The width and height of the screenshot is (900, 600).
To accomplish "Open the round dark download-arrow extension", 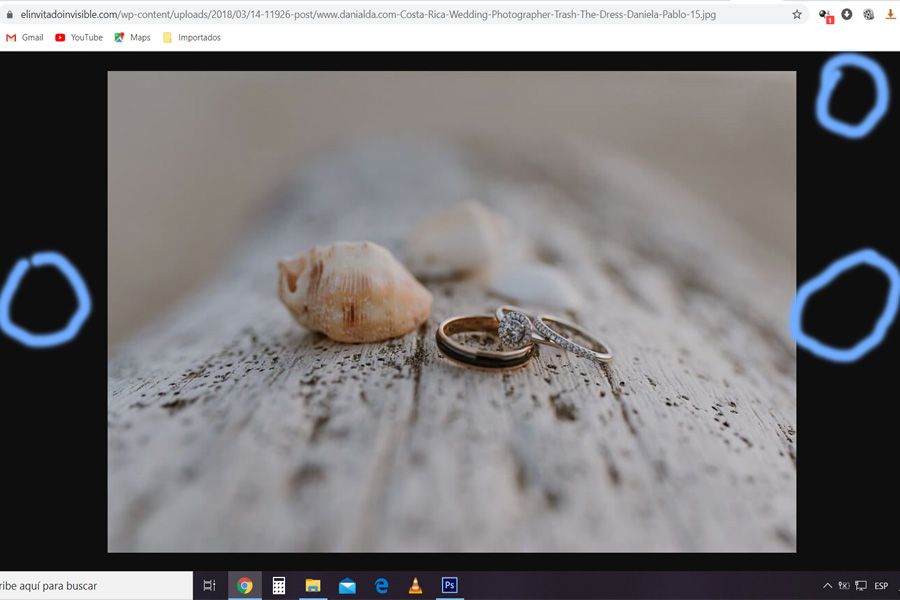I will (847, 14).
